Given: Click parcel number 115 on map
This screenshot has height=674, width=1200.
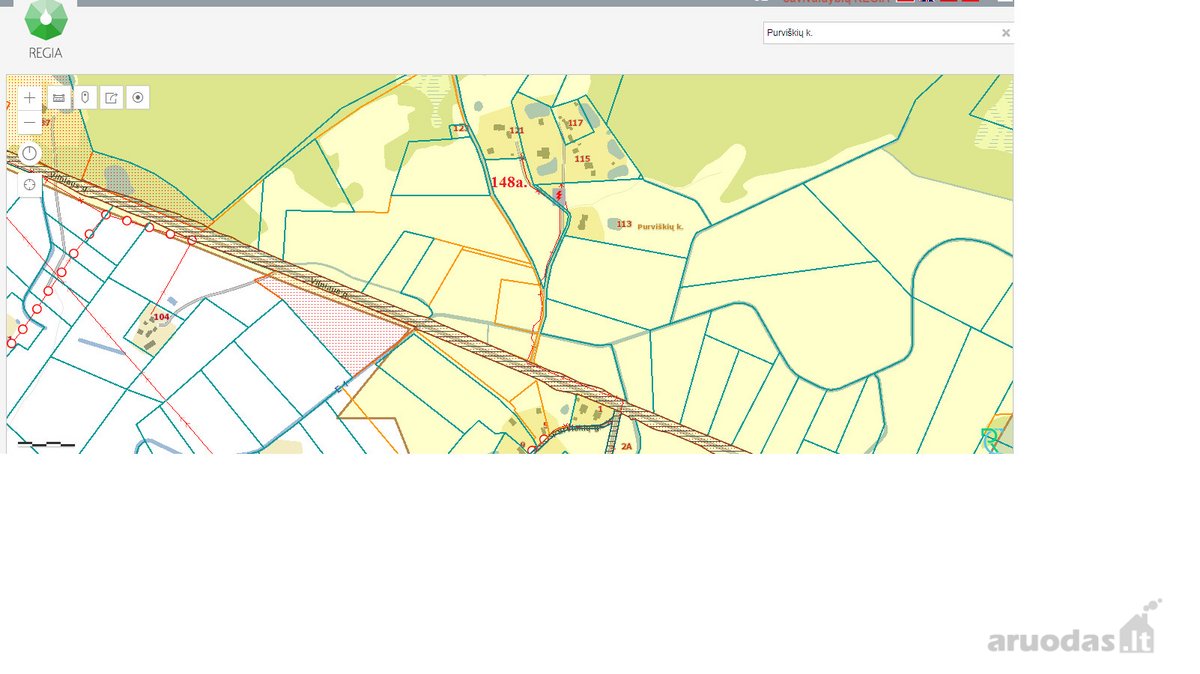Looking at the screenshot, I should point(582,158).
